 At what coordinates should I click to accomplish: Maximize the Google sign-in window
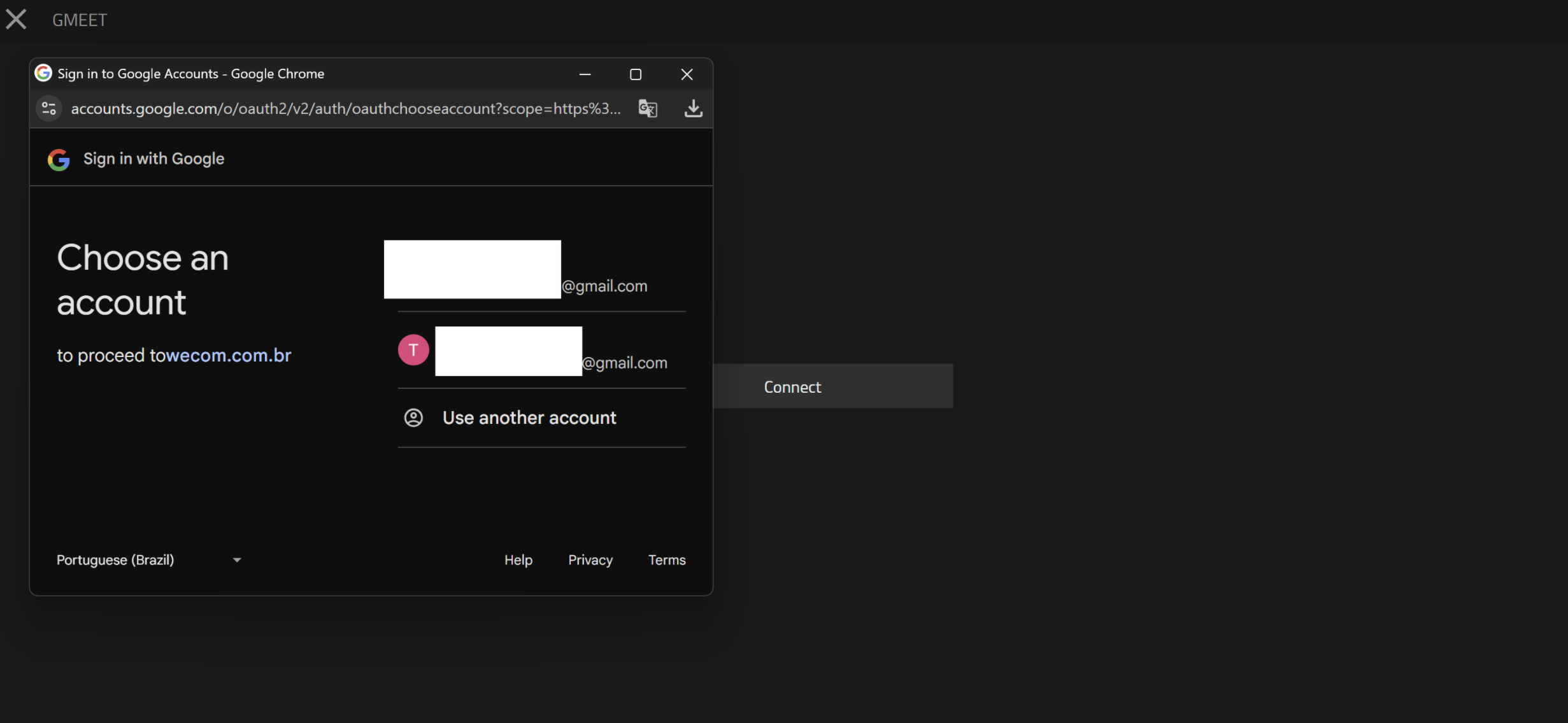pyautogui.click(x=635, y=74)
